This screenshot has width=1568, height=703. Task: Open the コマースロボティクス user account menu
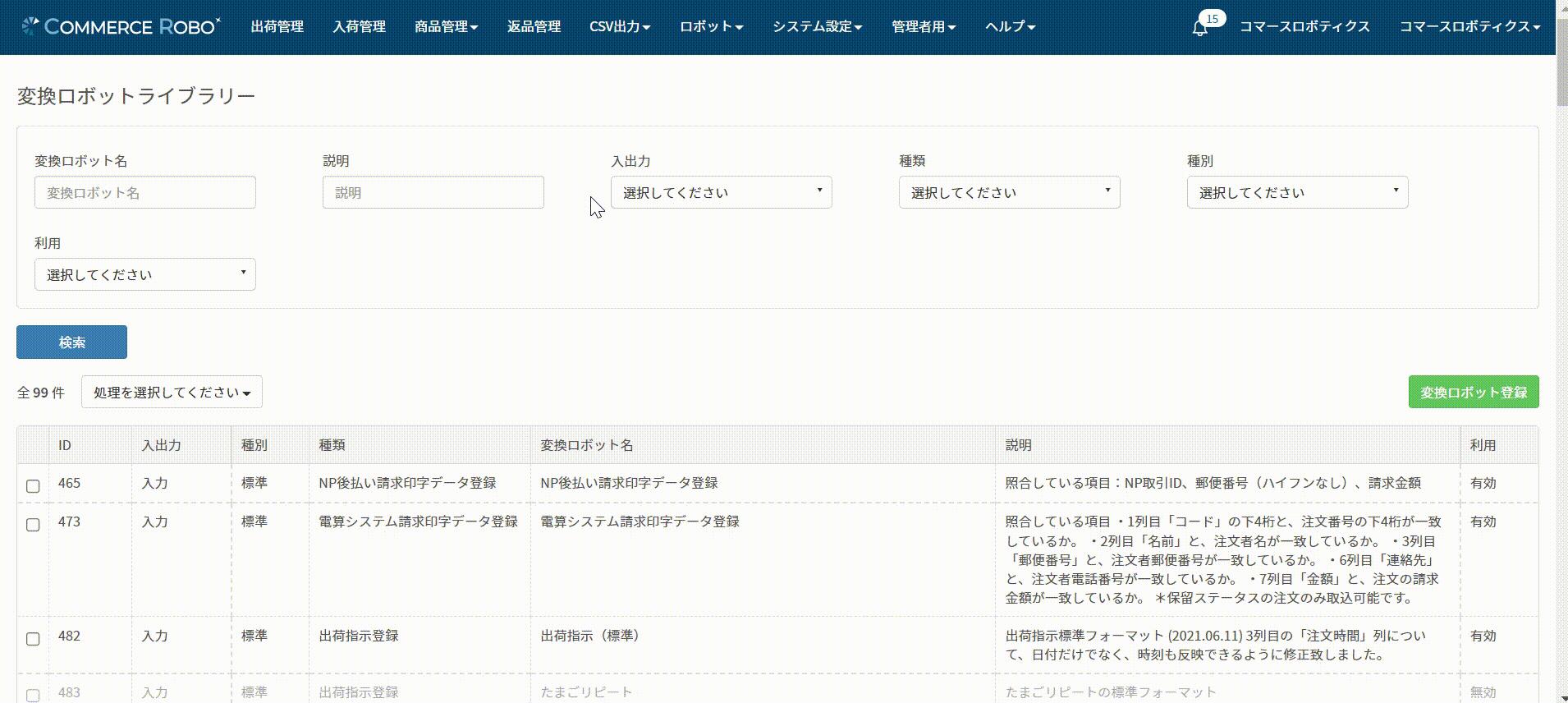tap(1469, 26)
